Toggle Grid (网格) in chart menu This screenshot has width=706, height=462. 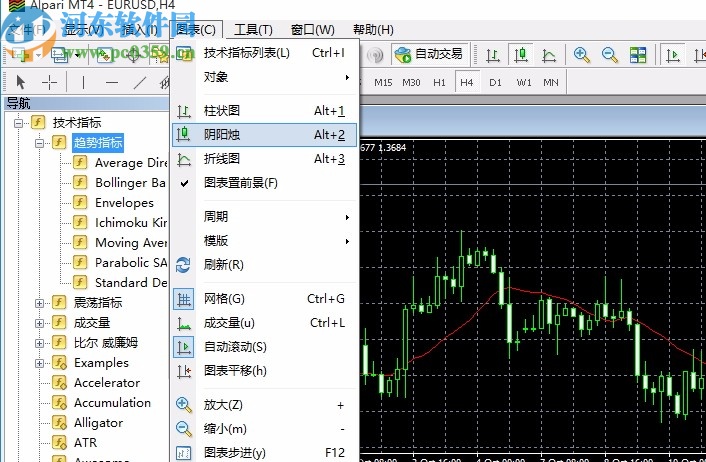point(265,299)
